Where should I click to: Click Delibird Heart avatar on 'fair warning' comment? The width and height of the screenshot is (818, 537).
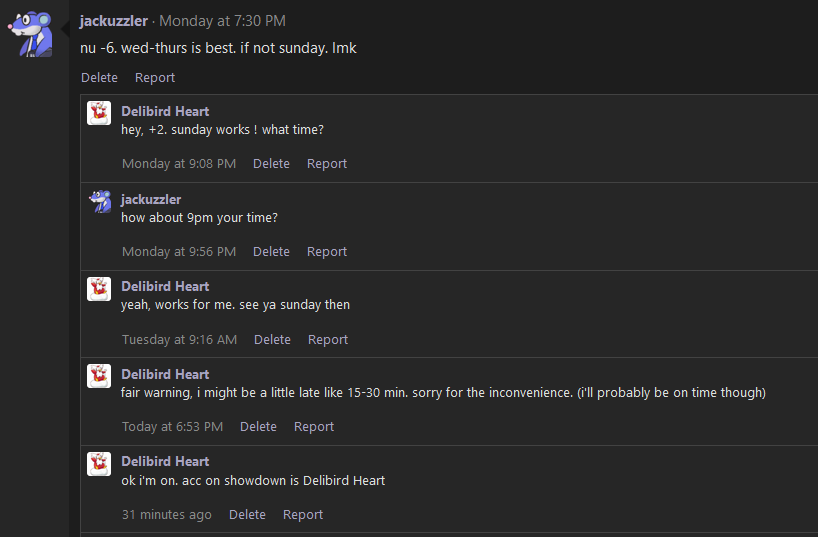point(99,376)
